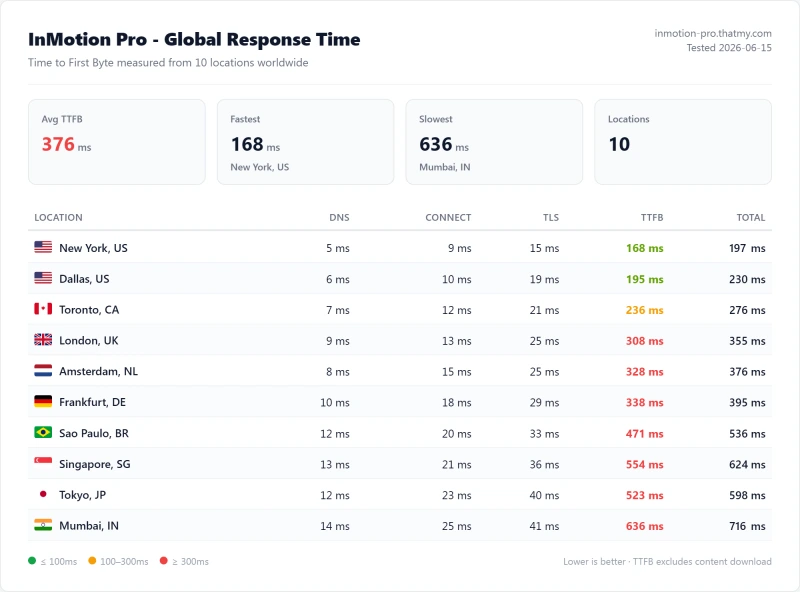Click the green ≤ 100ms legend dot
Screen dimensions: 800x592
(32, 561)
